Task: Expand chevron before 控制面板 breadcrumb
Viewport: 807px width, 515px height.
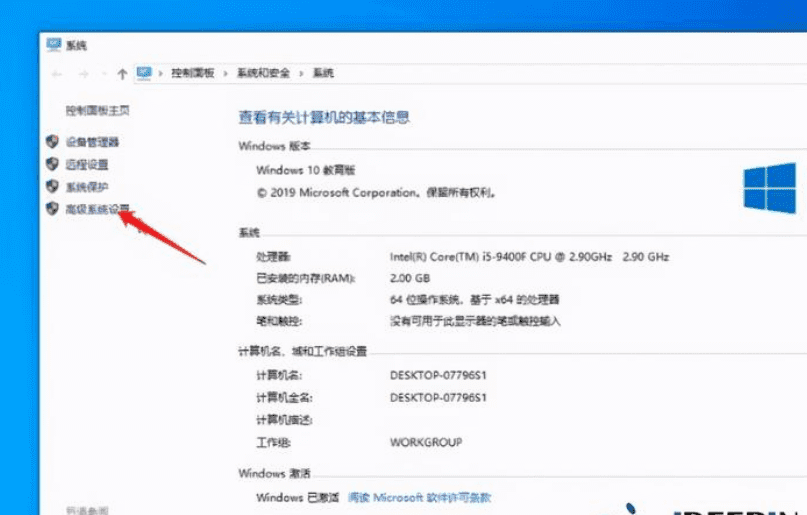Action: pyautogui.click(x=161, y=74)
